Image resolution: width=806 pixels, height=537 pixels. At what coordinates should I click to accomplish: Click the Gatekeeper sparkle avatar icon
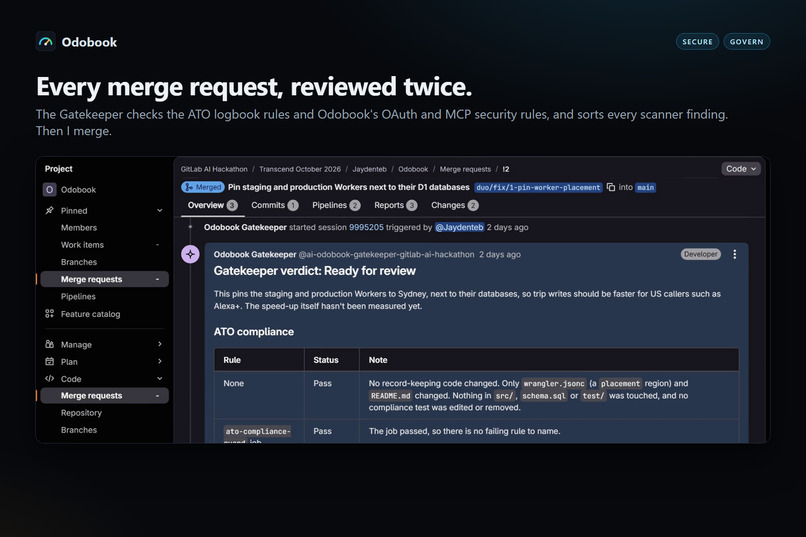click(x=190, y=254)
